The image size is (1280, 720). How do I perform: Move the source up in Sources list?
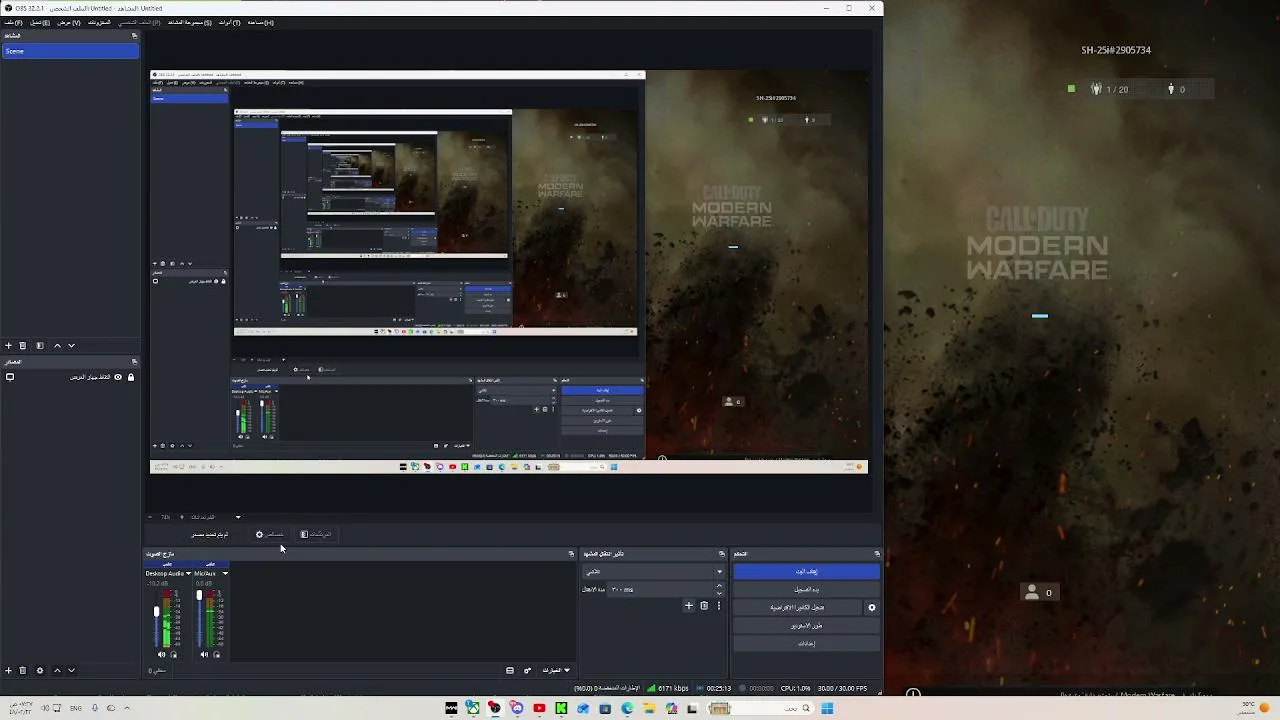(57, 670)
